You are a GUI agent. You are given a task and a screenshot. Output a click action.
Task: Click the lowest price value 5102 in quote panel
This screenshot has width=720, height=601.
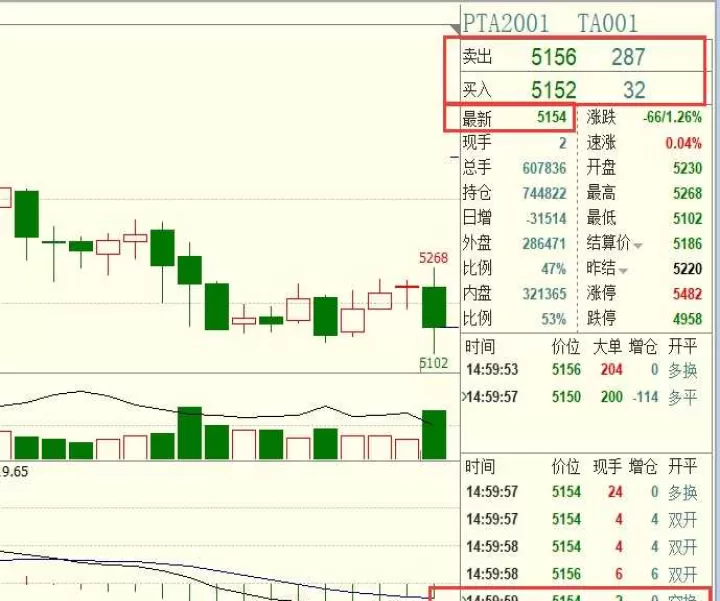pos(687,219)
